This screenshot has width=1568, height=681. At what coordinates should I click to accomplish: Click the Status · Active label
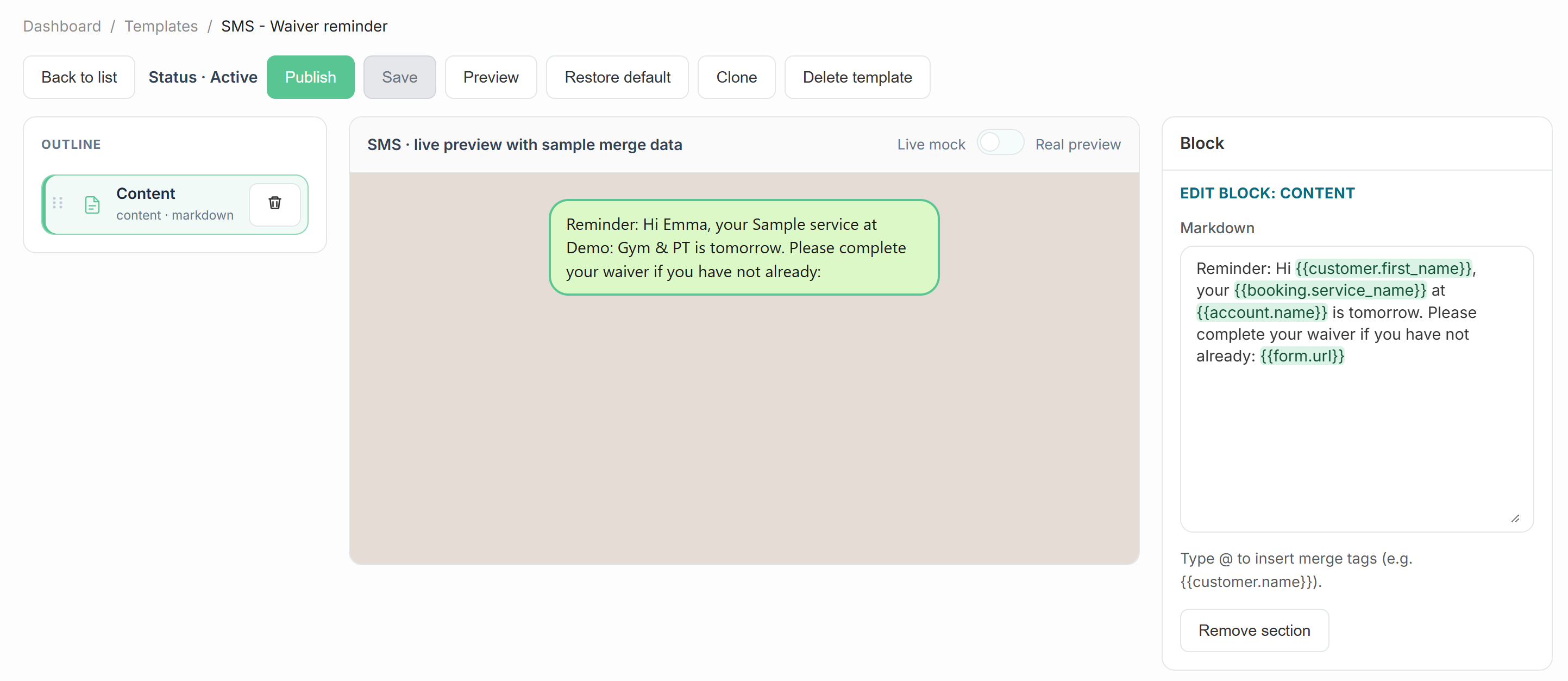pos(203,77)
